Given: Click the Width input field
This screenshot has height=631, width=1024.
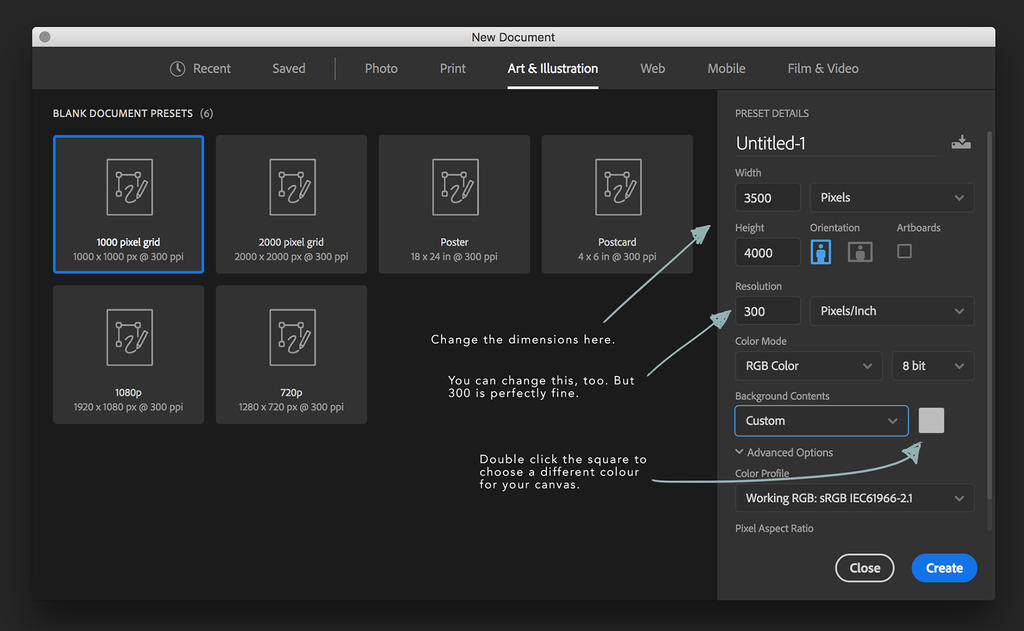Looking at the screenshot, I should click(768, 198).
